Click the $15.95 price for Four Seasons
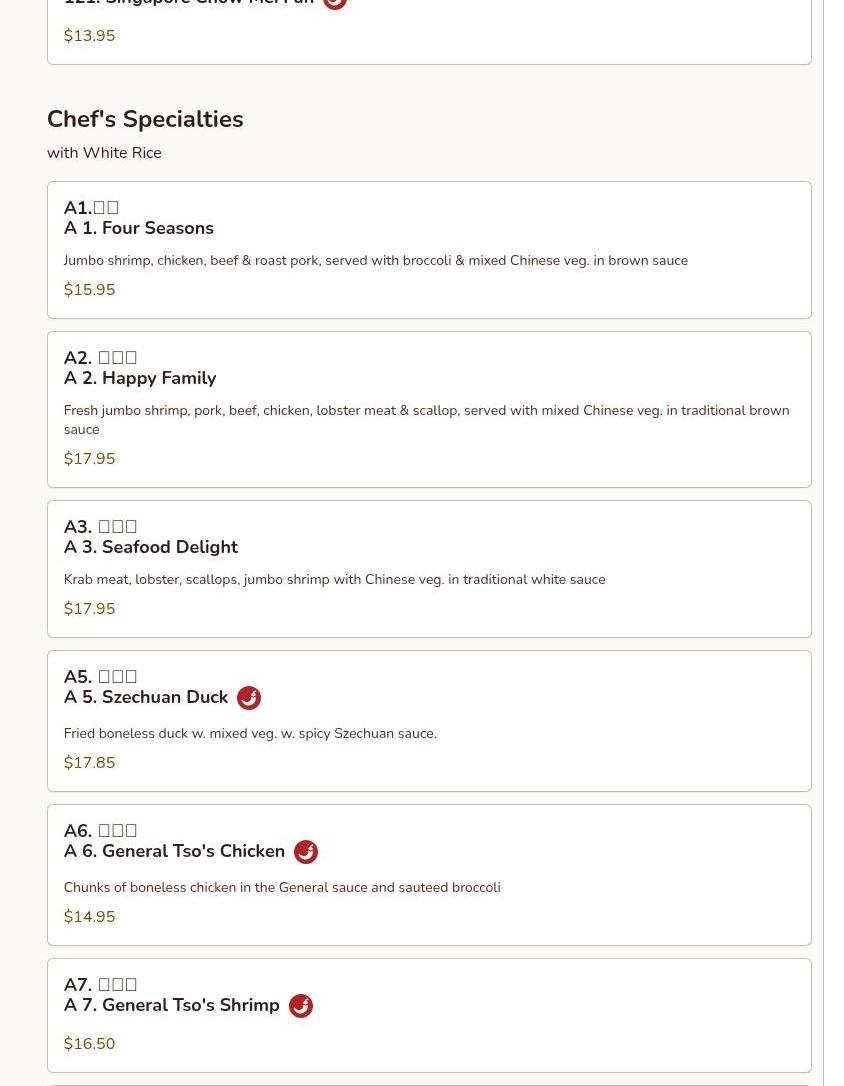The image size is (844, 1086). (x=89, y=290)
